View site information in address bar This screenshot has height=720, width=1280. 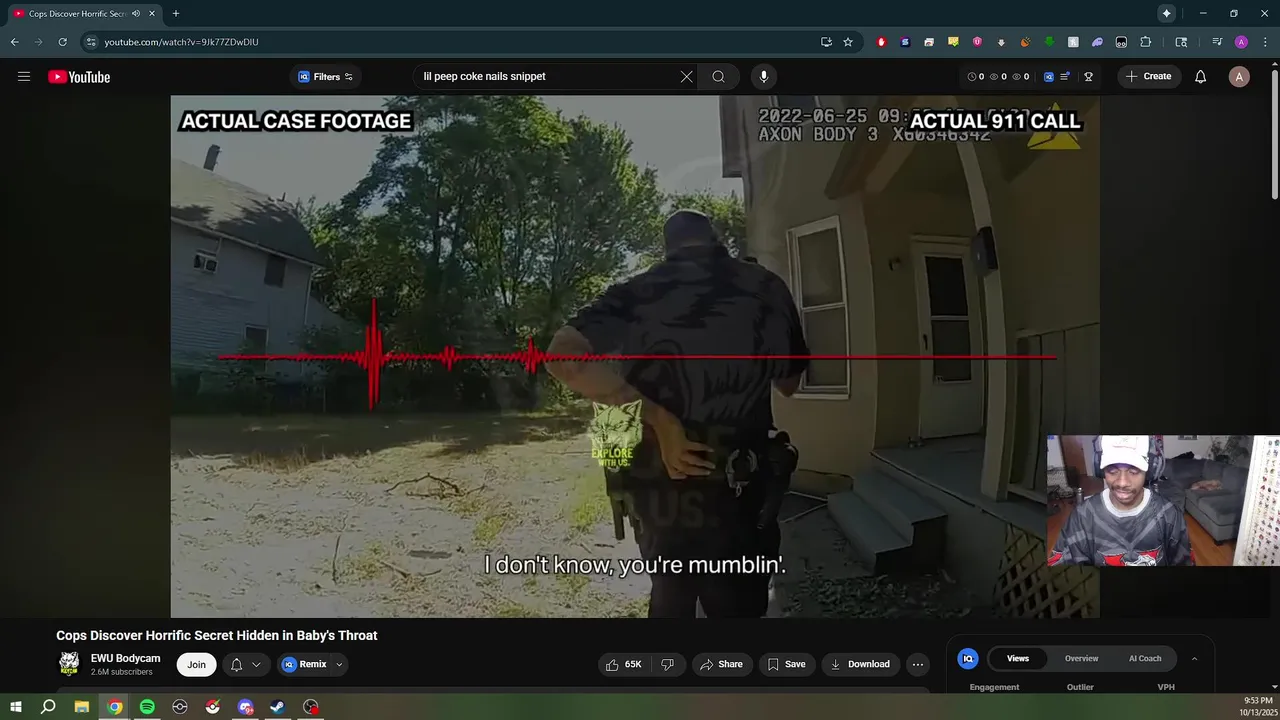tap(91, 42)
